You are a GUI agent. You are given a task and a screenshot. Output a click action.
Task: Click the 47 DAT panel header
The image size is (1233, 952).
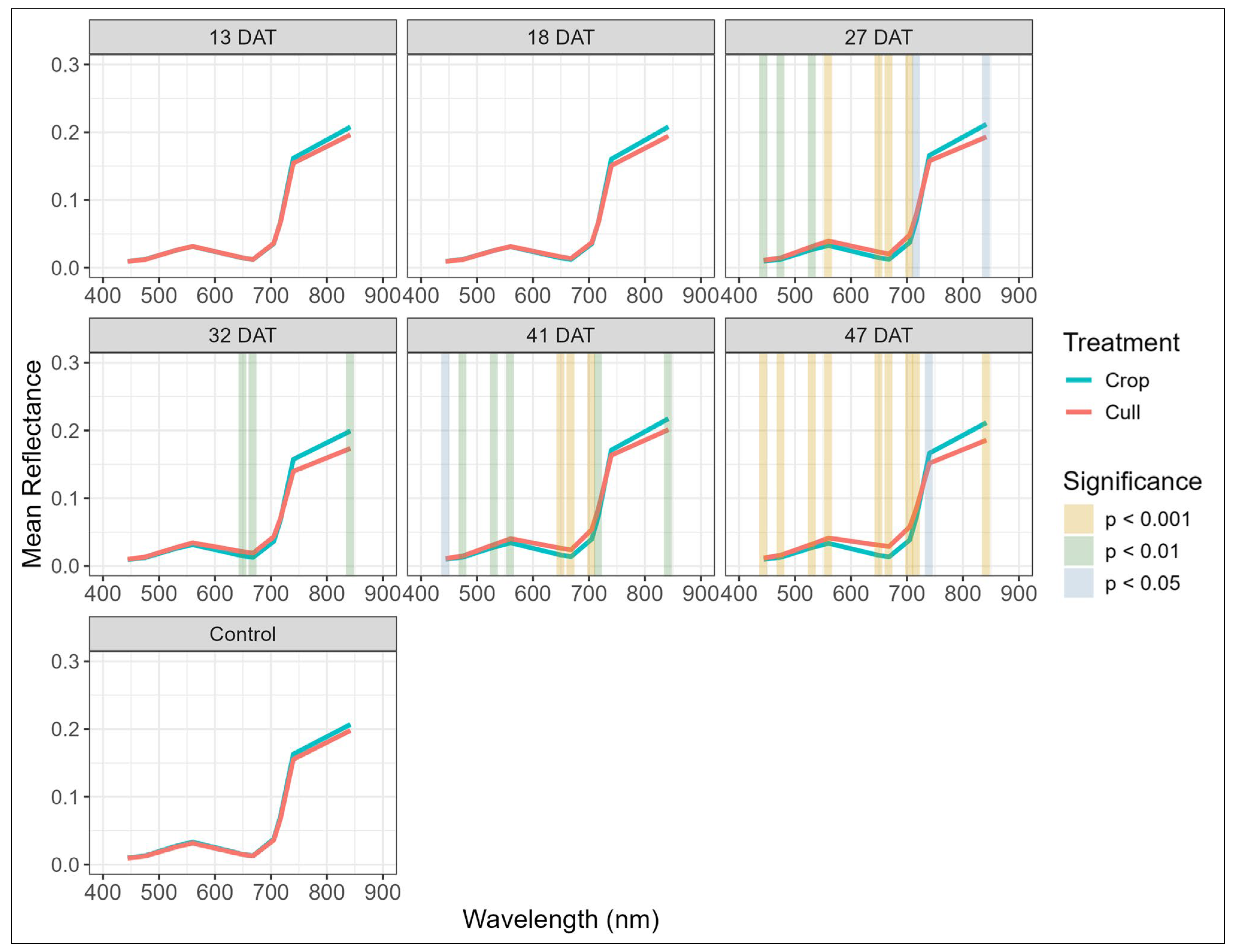pos(878,335)
